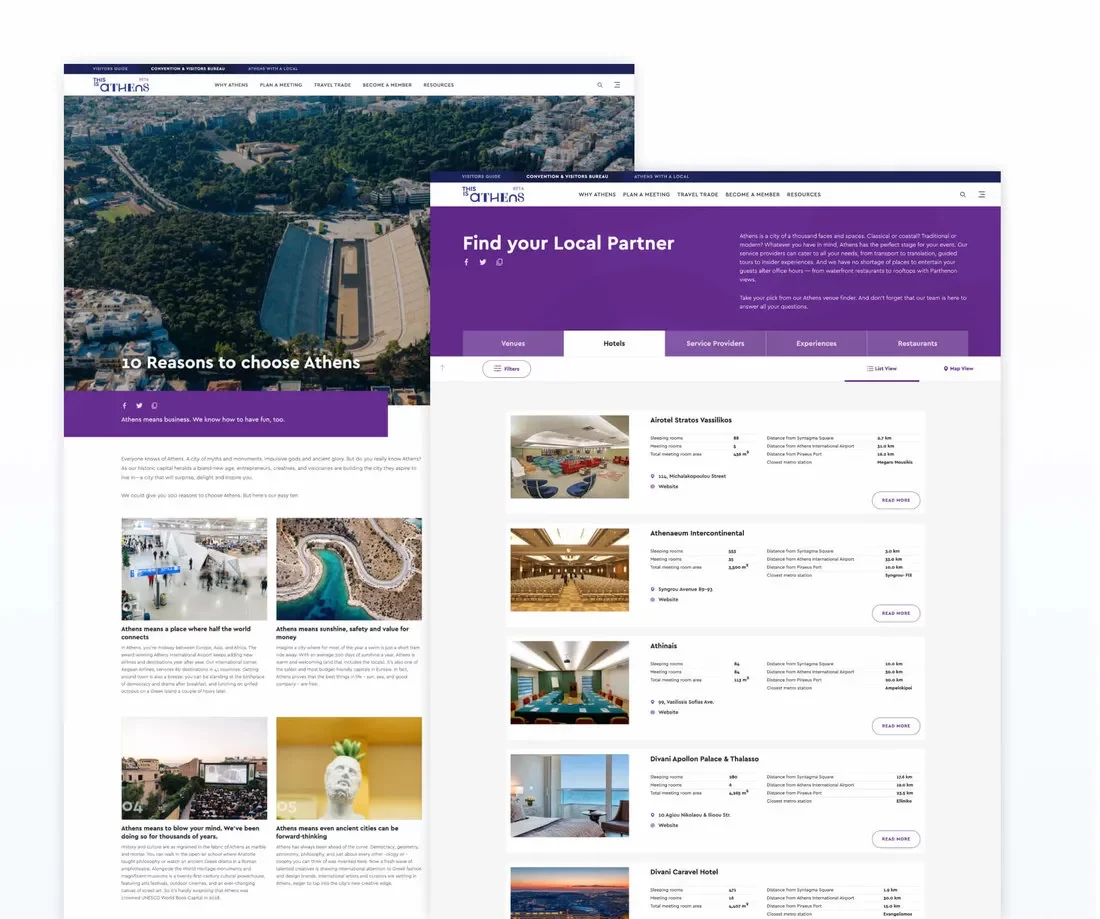Click Athens with a Local on 10 Reasons top bar
This screenshot has height=919, width=1100.
pyautogui.click(x=273, y=69)
